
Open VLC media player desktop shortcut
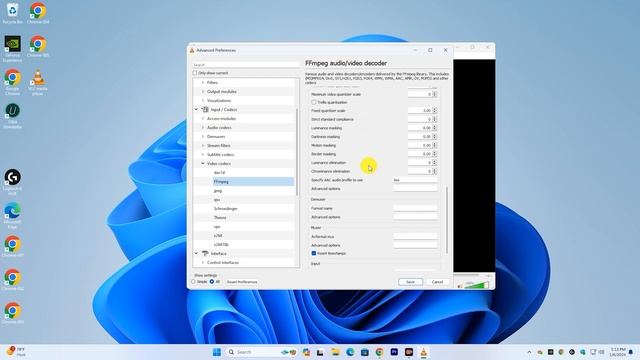point(38,82)
